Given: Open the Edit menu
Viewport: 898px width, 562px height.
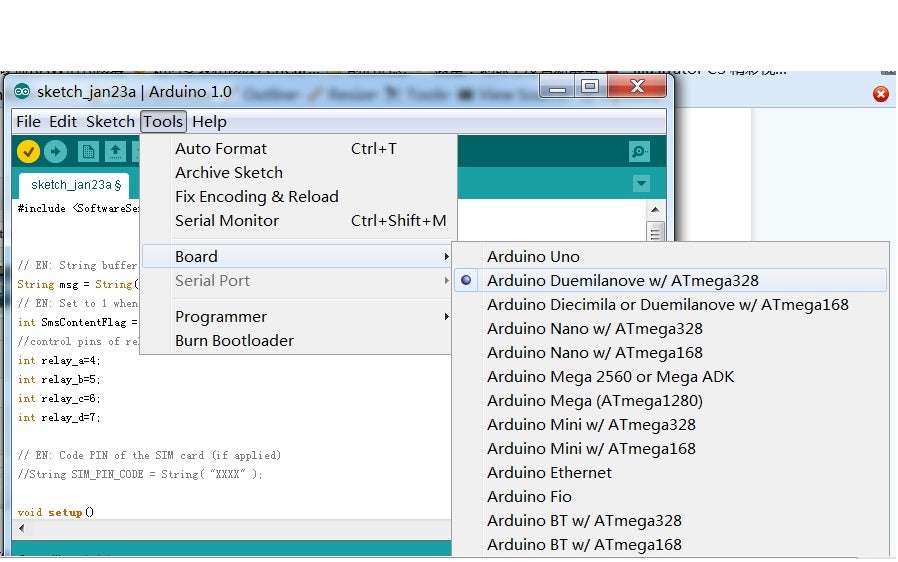Looking at the screenshot, I should (x=62, y=122).
